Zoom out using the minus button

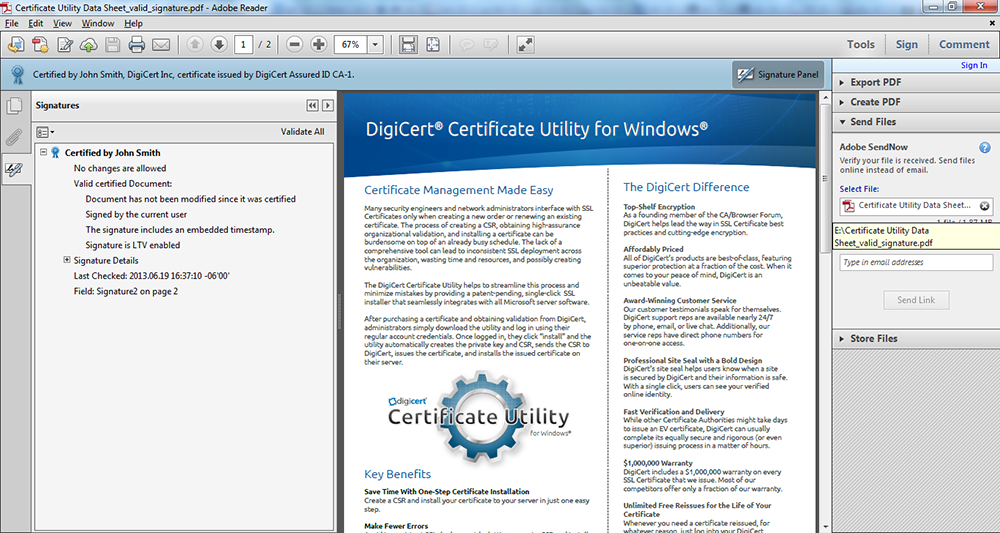tap(294, 45)
